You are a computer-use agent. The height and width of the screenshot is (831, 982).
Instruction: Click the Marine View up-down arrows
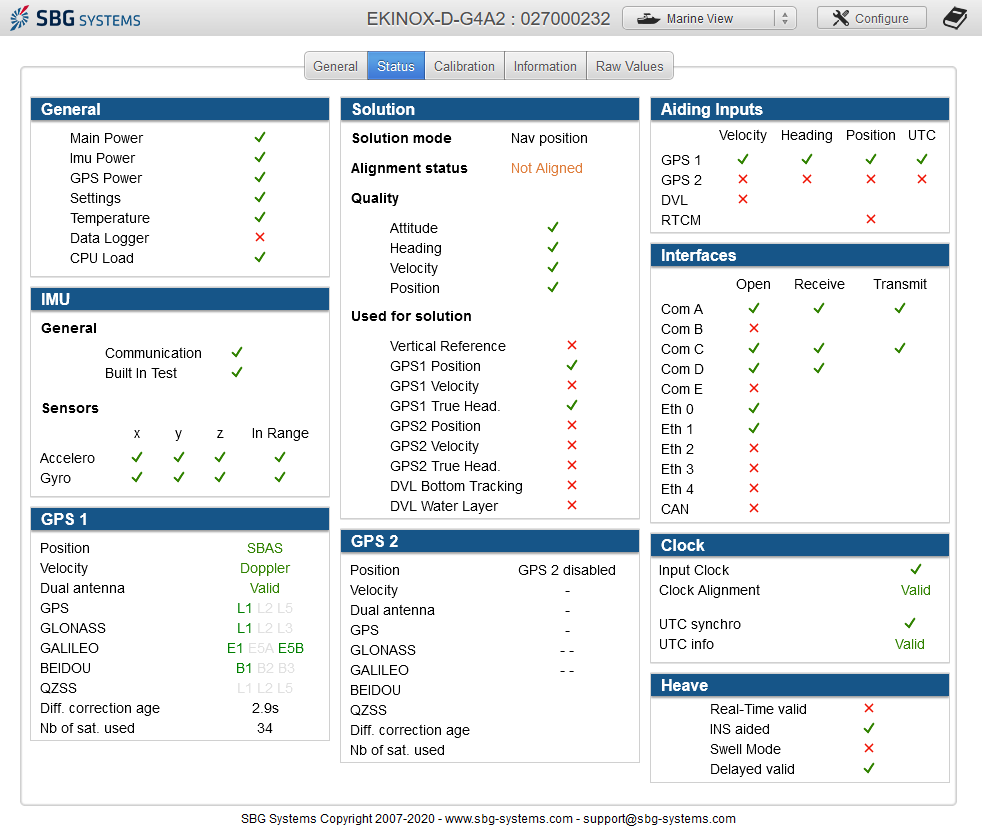tap(785, 19)
